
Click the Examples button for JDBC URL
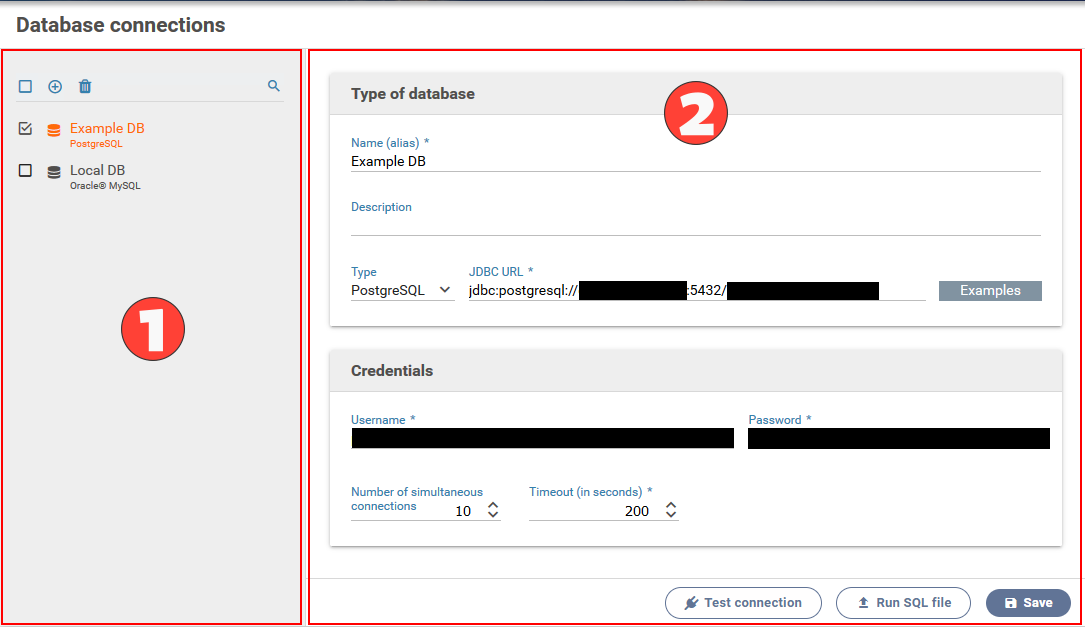pos(989,290)
